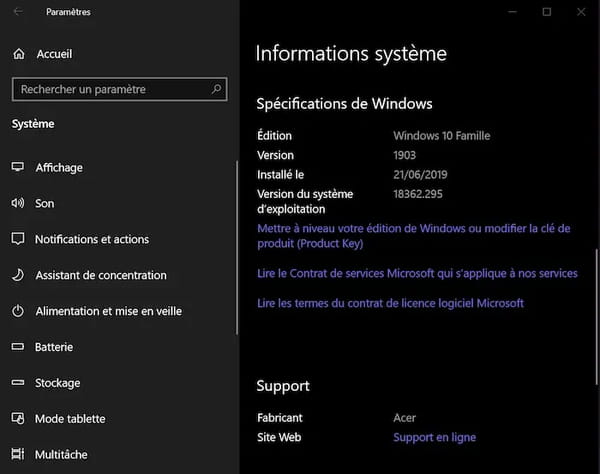This screenshot has height=474, width=600.
Task: Go to Accueil home page
Action: coord(54,54)
